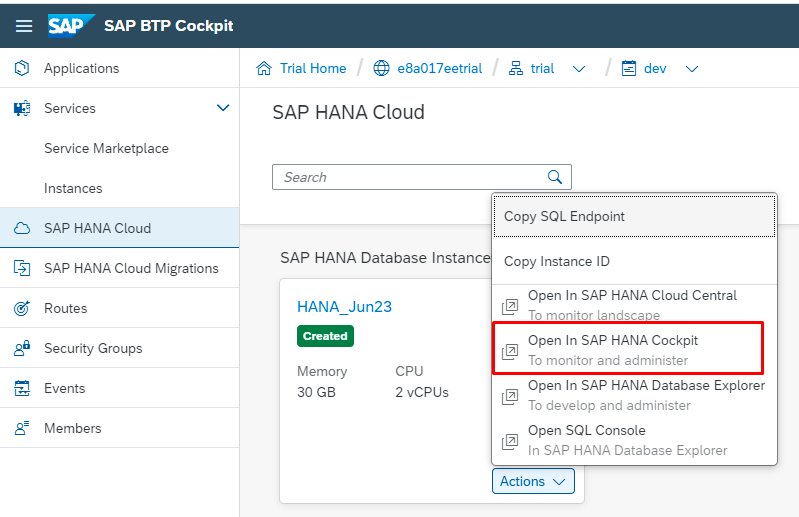Collapse the Services section chevron

point(223,108)
